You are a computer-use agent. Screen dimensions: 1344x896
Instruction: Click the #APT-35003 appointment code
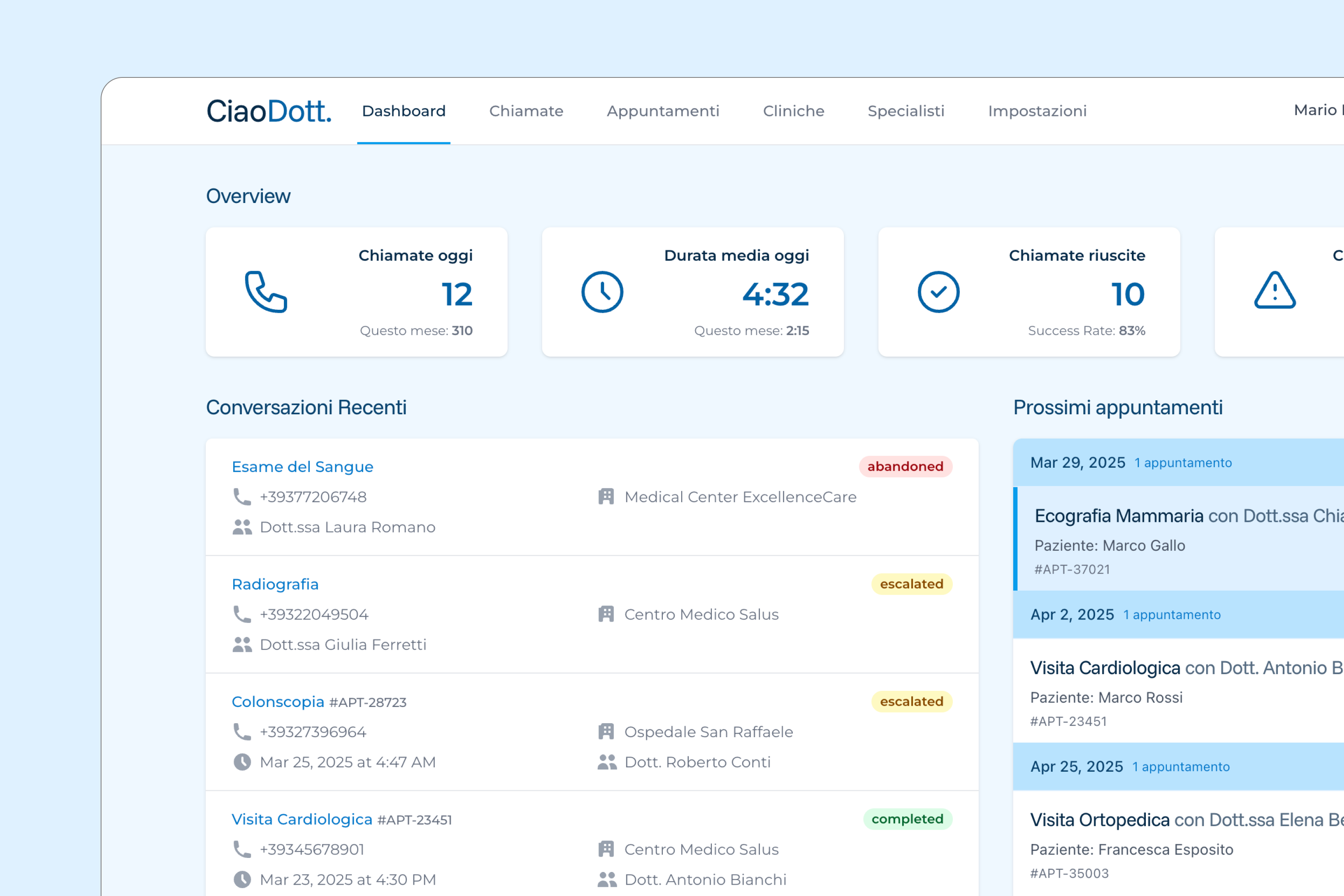(1069, 873)
